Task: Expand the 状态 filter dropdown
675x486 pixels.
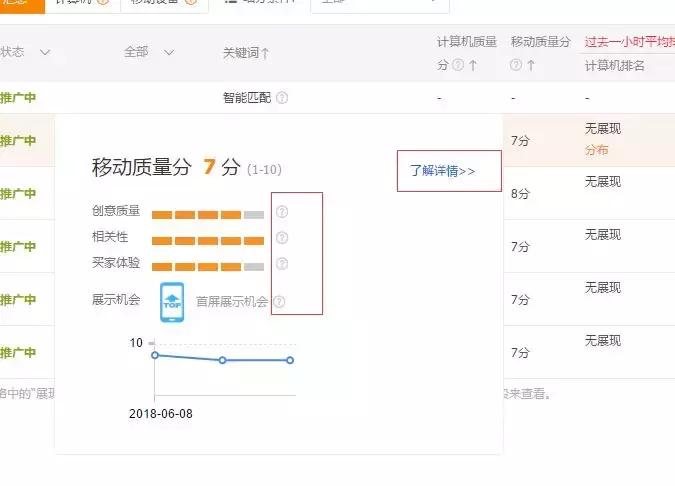Action: pyautogui.click(x=45, y=53)
